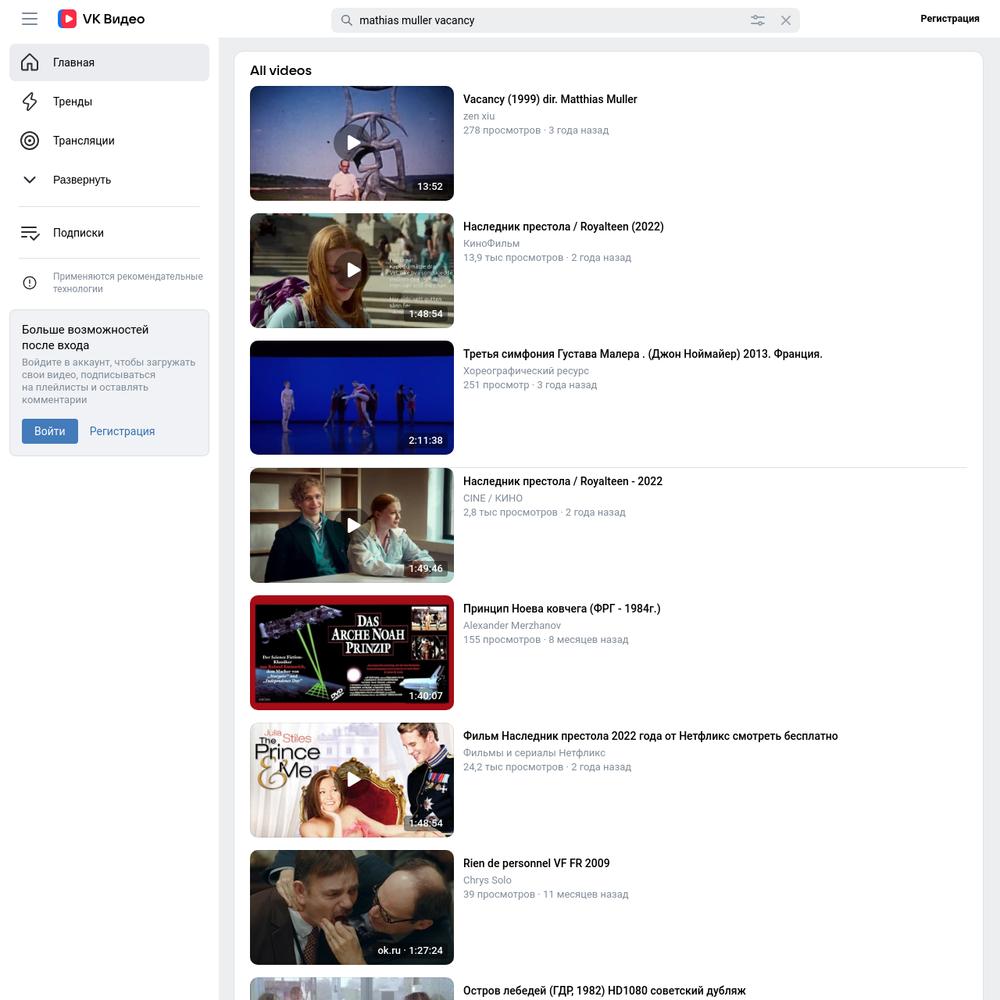
Task: Click Регистрация link in login card
Action: point(122,431)
